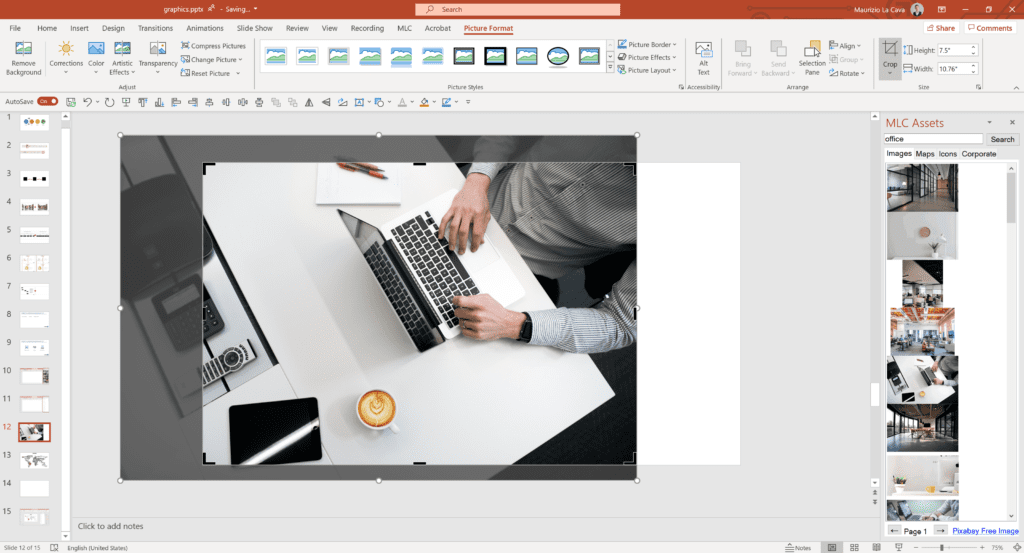This screenshot has height=553, width=1024.
Task: Switch to Slide Sorter view icon
Action: pos(855,548)
